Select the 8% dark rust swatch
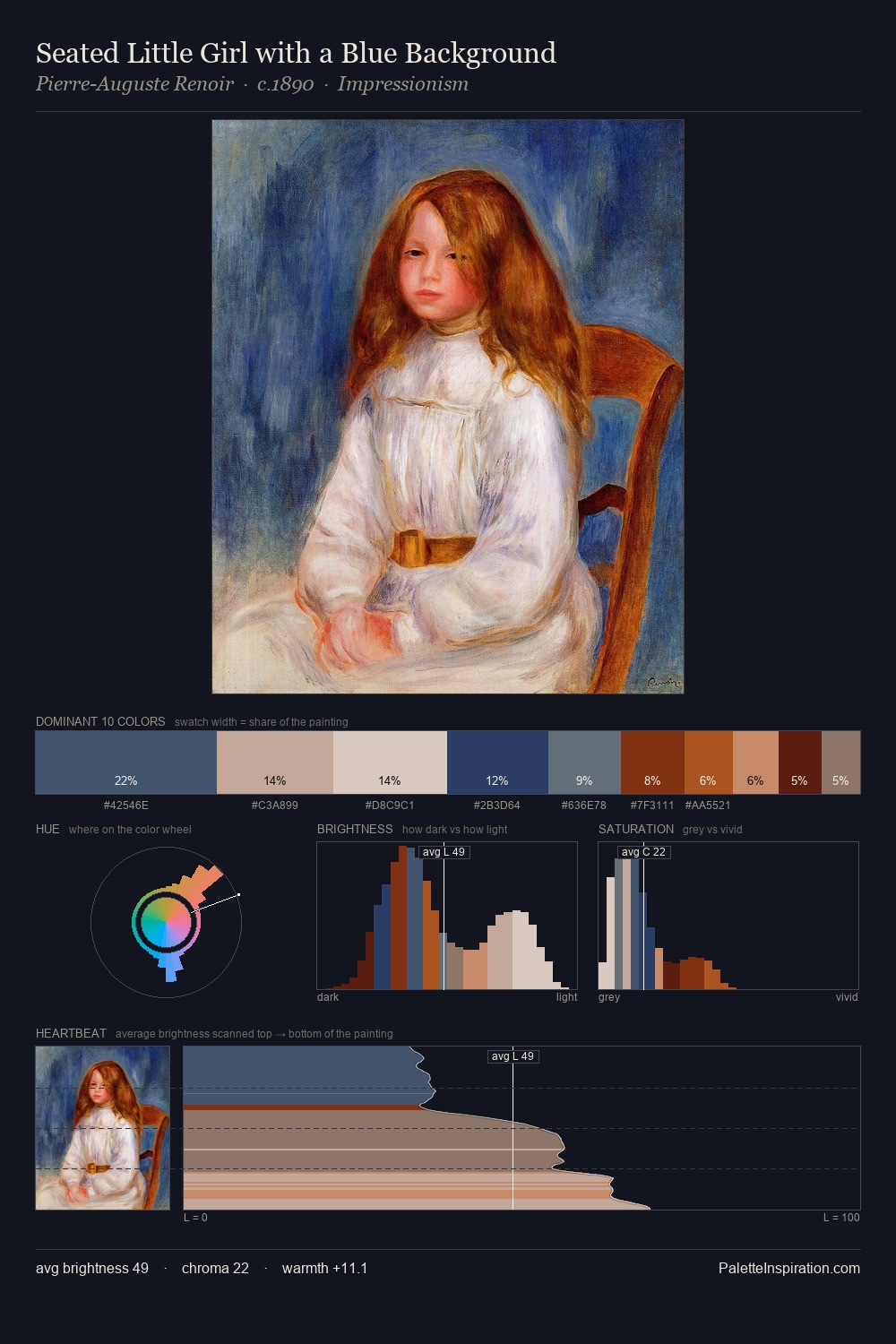 point(652,762)
